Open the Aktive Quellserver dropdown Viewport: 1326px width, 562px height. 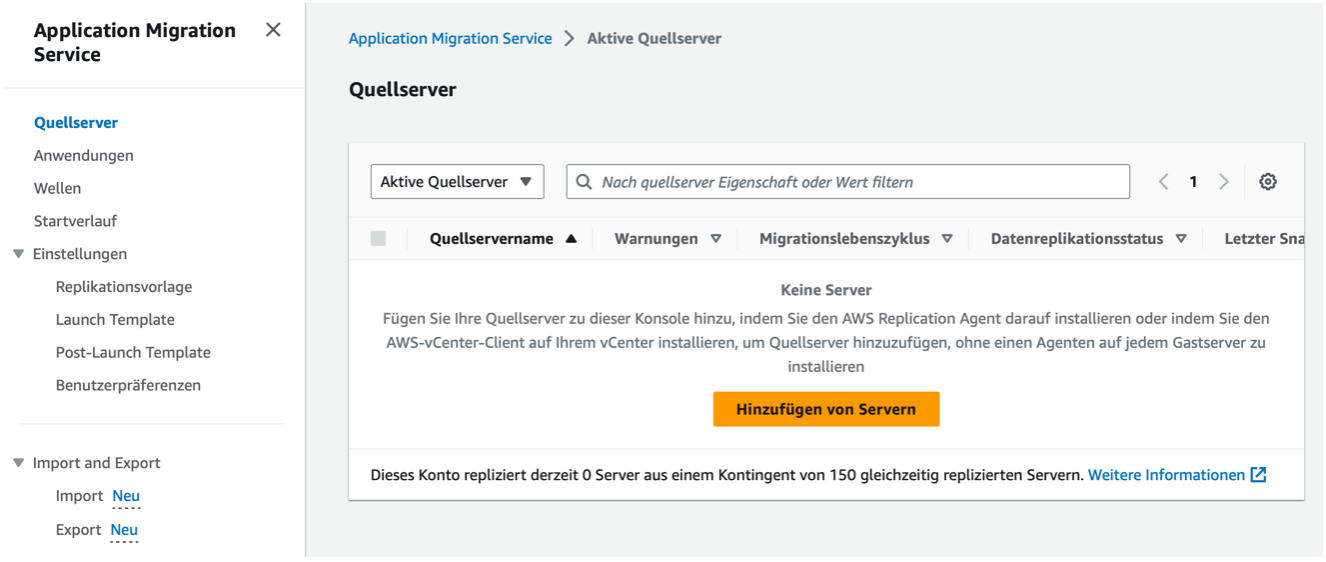pyautogui.click(x=457, y=182)
